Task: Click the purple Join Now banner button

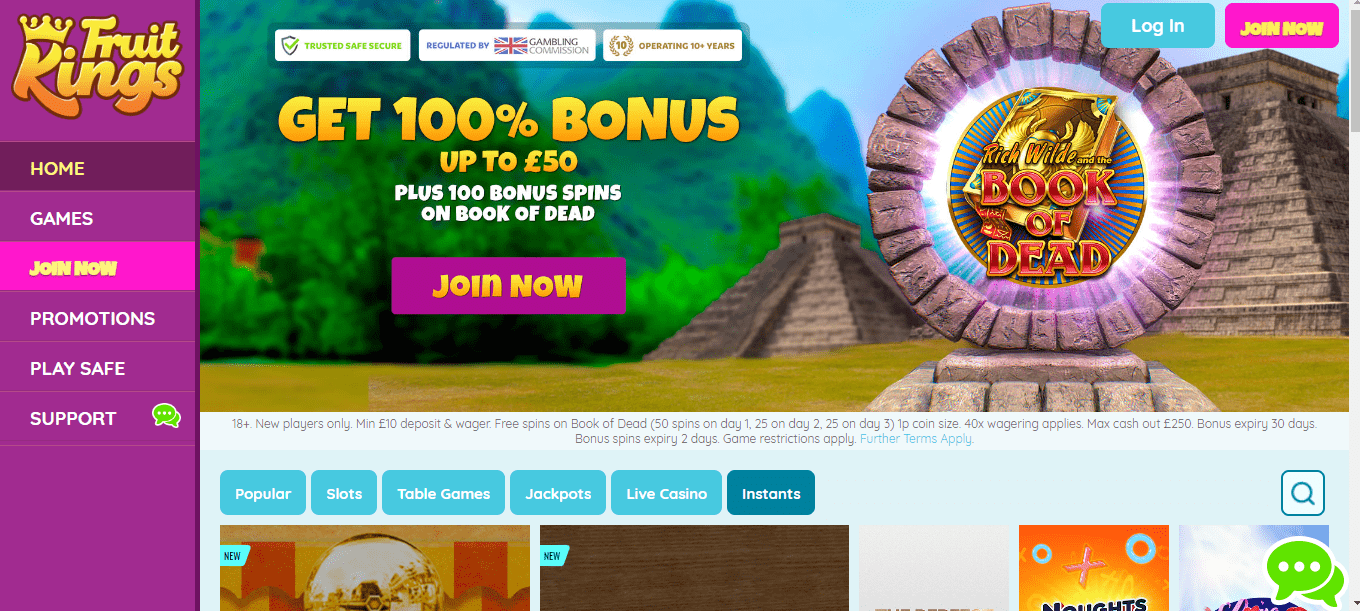Action: pyautogui.click(x=508, y=286)
